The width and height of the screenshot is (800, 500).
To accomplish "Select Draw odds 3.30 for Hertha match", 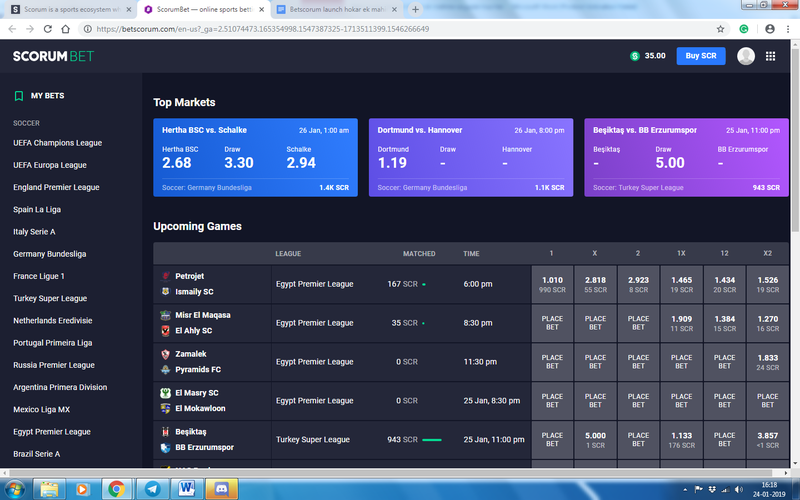I will pyautogui.click(x=239, y=163).
